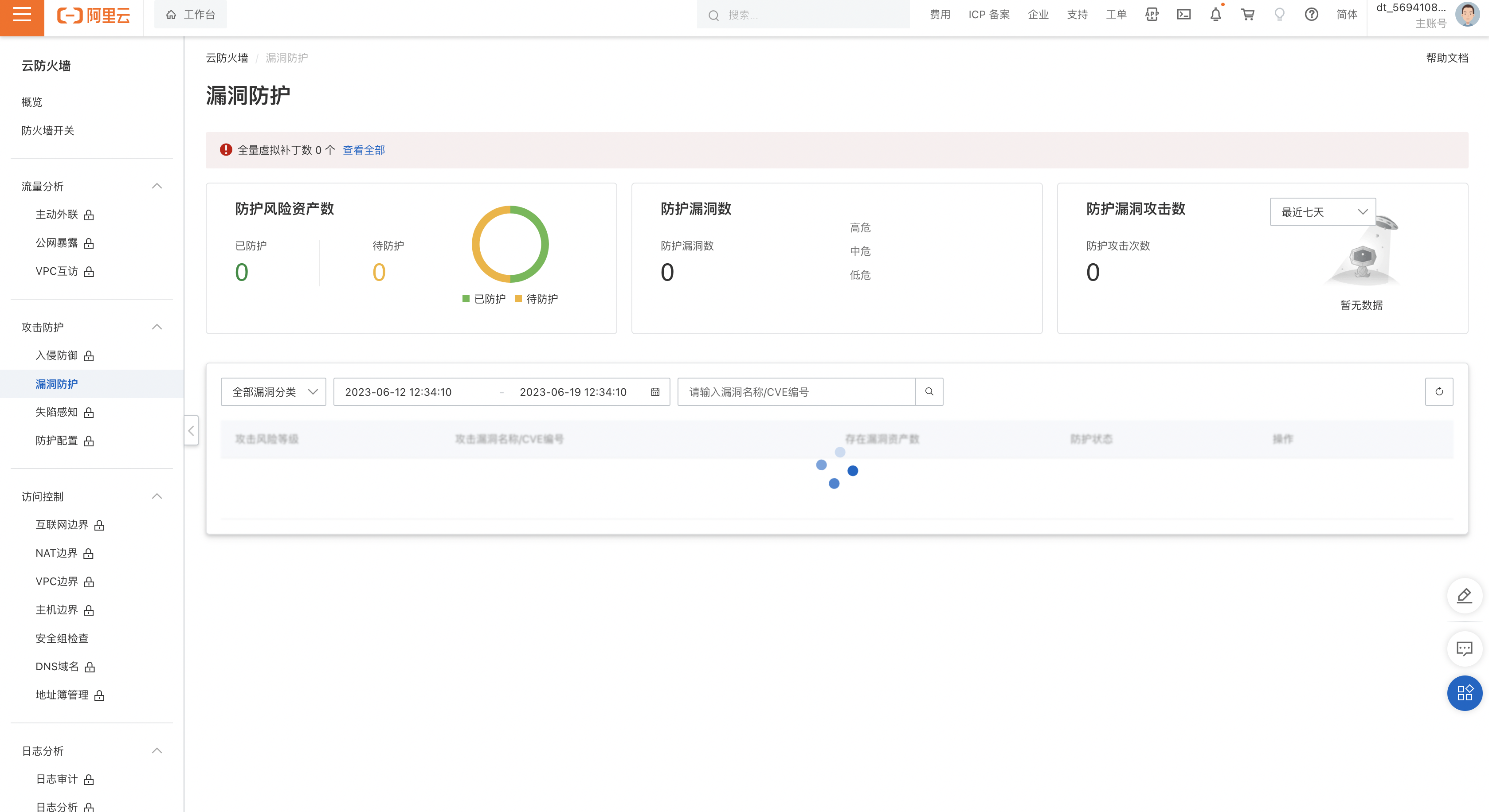
Task: Click the start date 2023-06-12 field
Action: [x=398, y=392]
